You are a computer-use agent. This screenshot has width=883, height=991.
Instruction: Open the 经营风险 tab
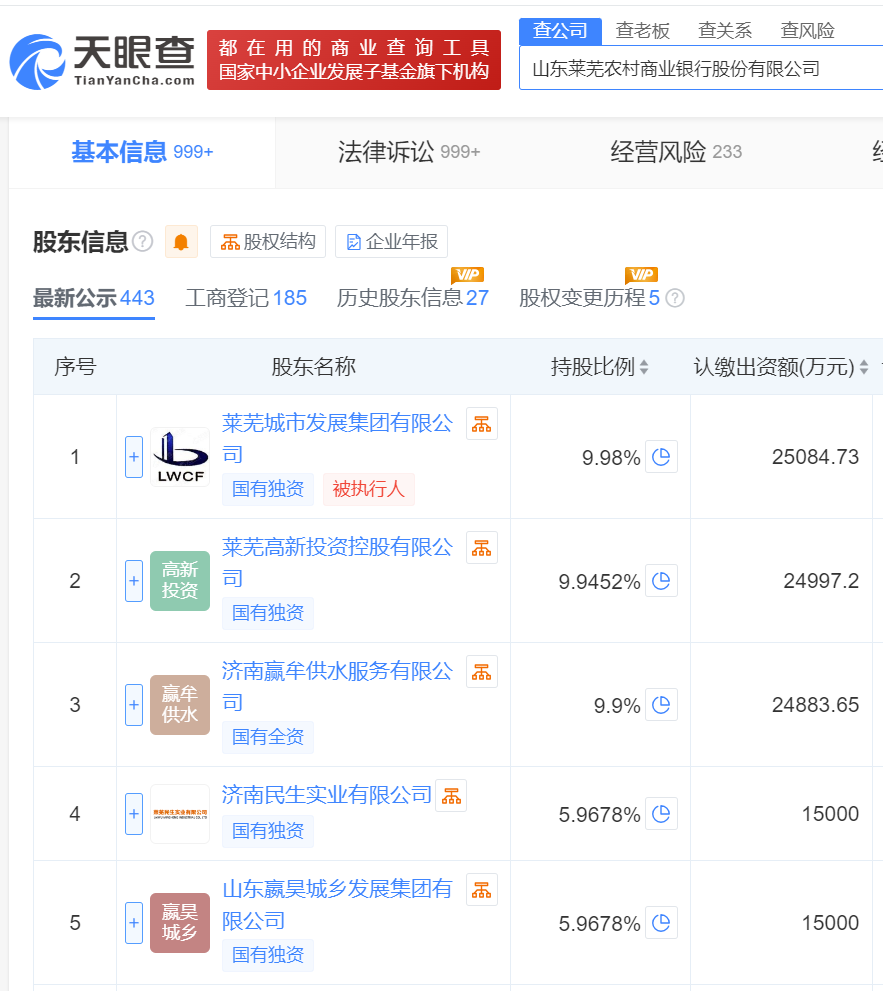[676, 152]
